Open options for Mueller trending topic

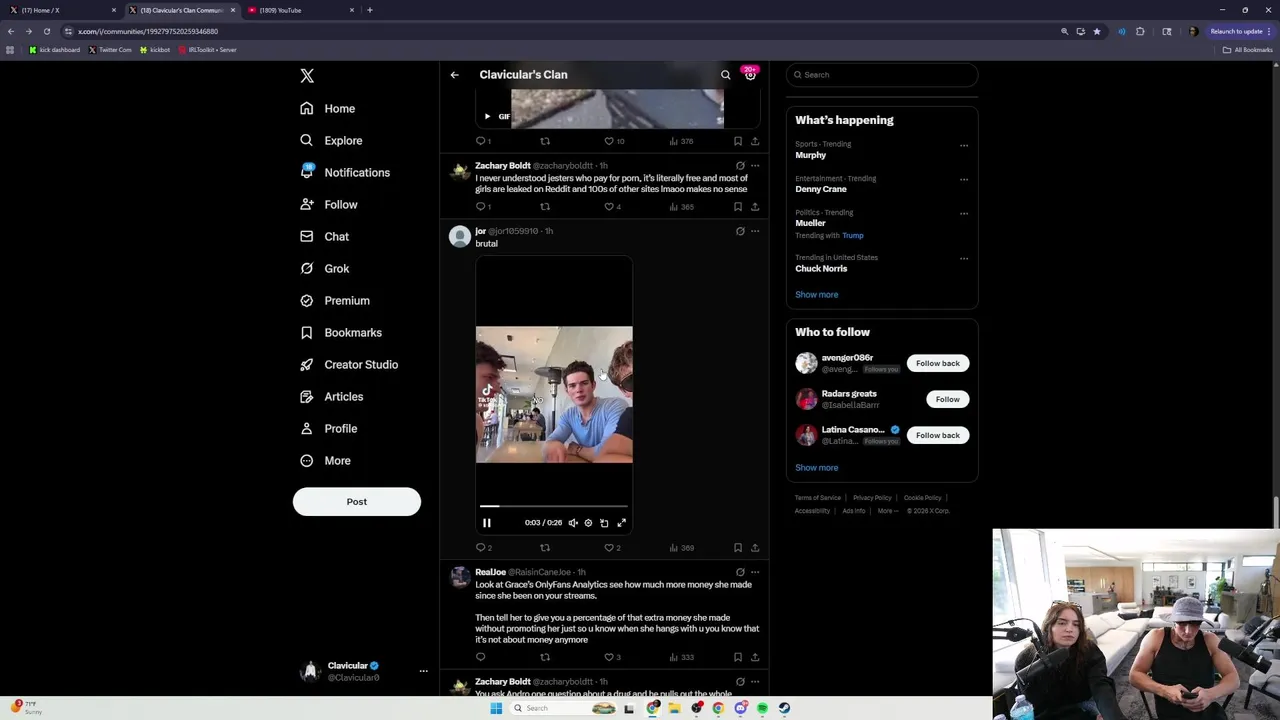point(964,214)
